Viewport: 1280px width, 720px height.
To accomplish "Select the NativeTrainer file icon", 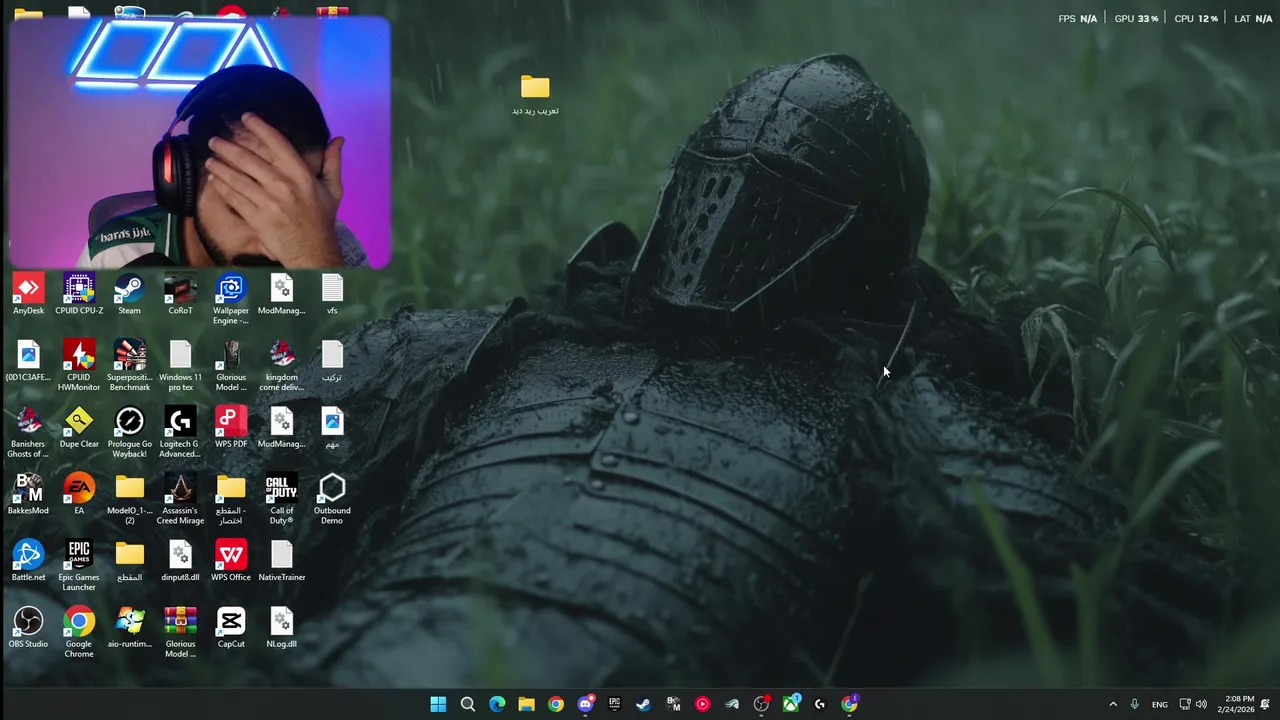I will coord(282,562).
